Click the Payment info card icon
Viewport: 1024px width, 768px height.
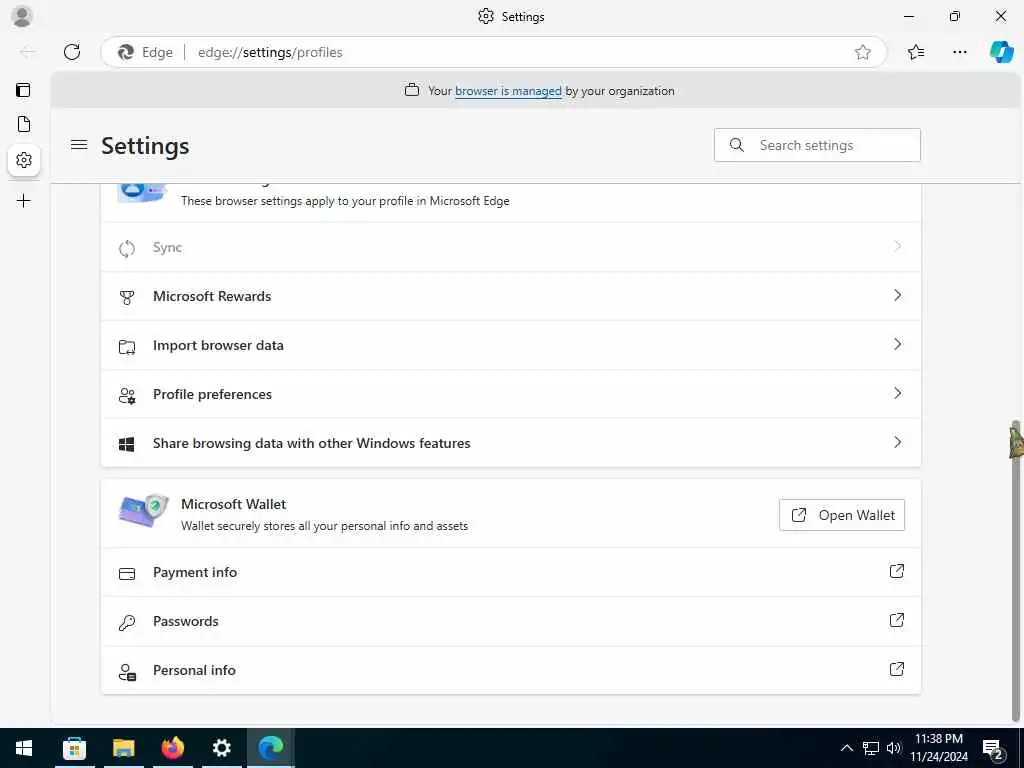127,573
